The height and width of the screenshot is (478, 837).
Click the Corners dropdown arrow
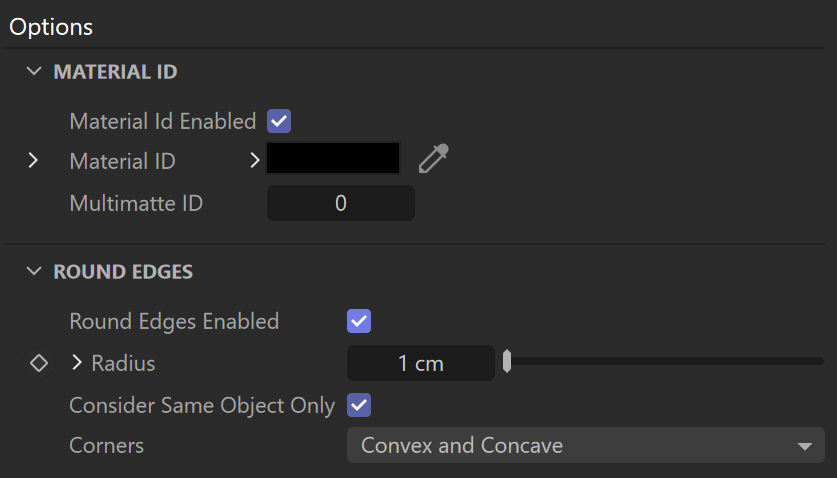tap(804, 446)
